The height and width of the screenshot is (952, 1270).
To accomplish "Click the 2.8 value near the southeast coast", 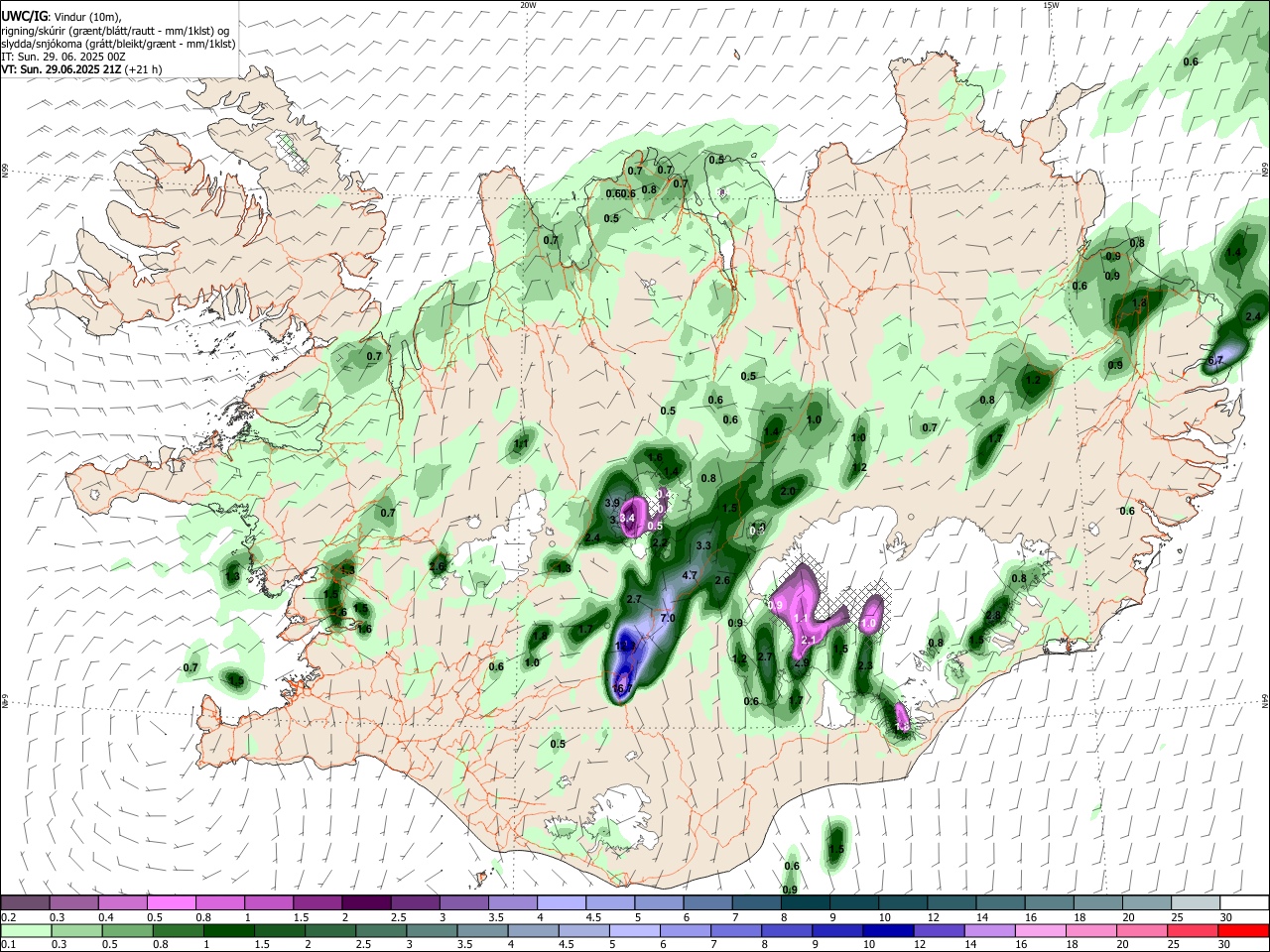I will (x=993, y=616).
